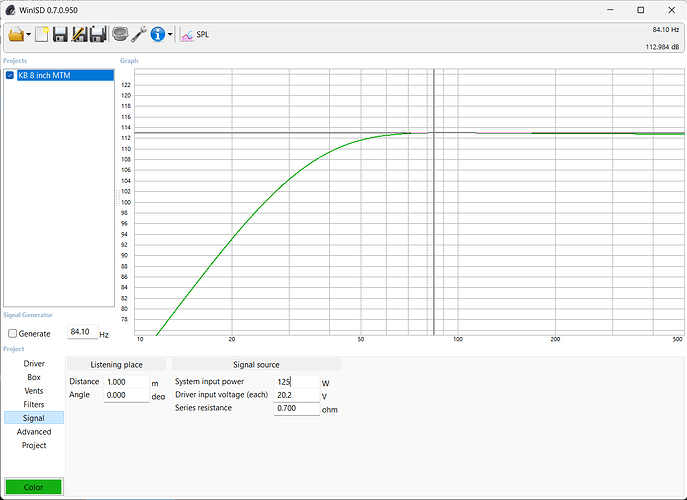Viewport: 687px width, 500px height.
Task: Open the Vents tab
Action: click(x=34, y=391)
